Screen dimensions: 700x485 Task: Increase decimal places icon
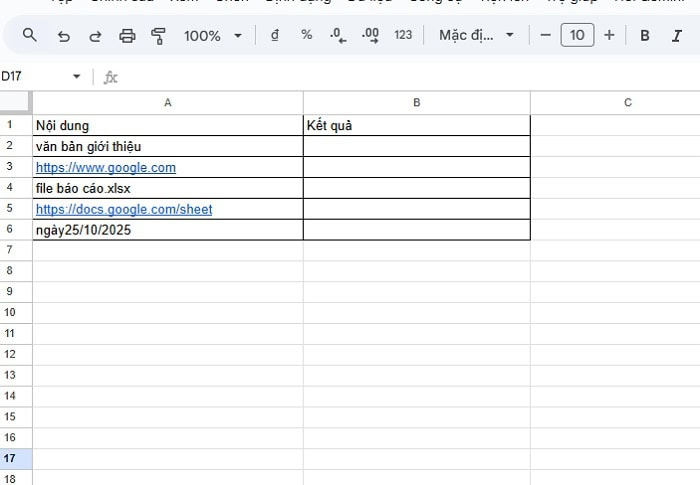370,35
